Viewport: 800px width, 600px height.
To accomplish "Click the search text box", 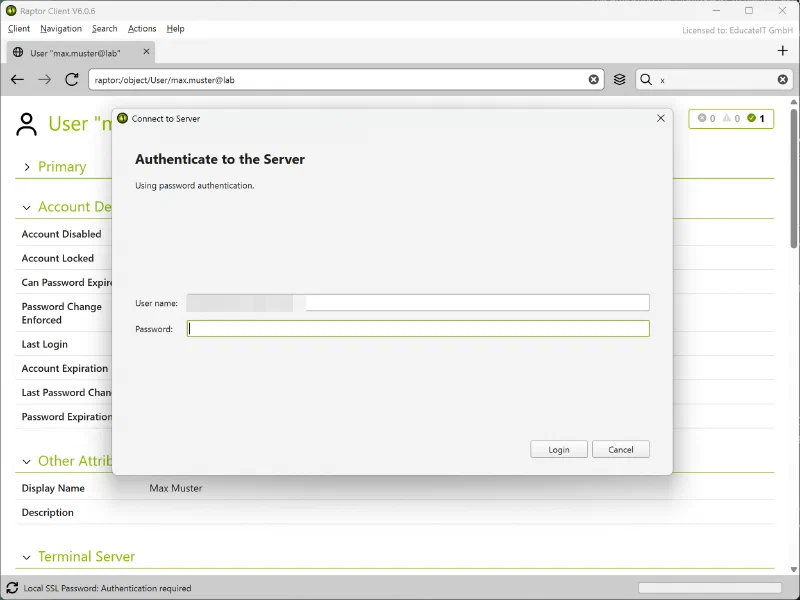I will coord(714,80).
